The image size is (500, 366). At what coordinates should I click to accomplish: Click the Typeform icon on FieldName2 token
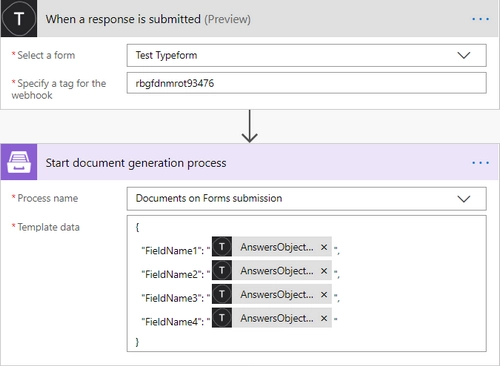[x=222, y=270]
